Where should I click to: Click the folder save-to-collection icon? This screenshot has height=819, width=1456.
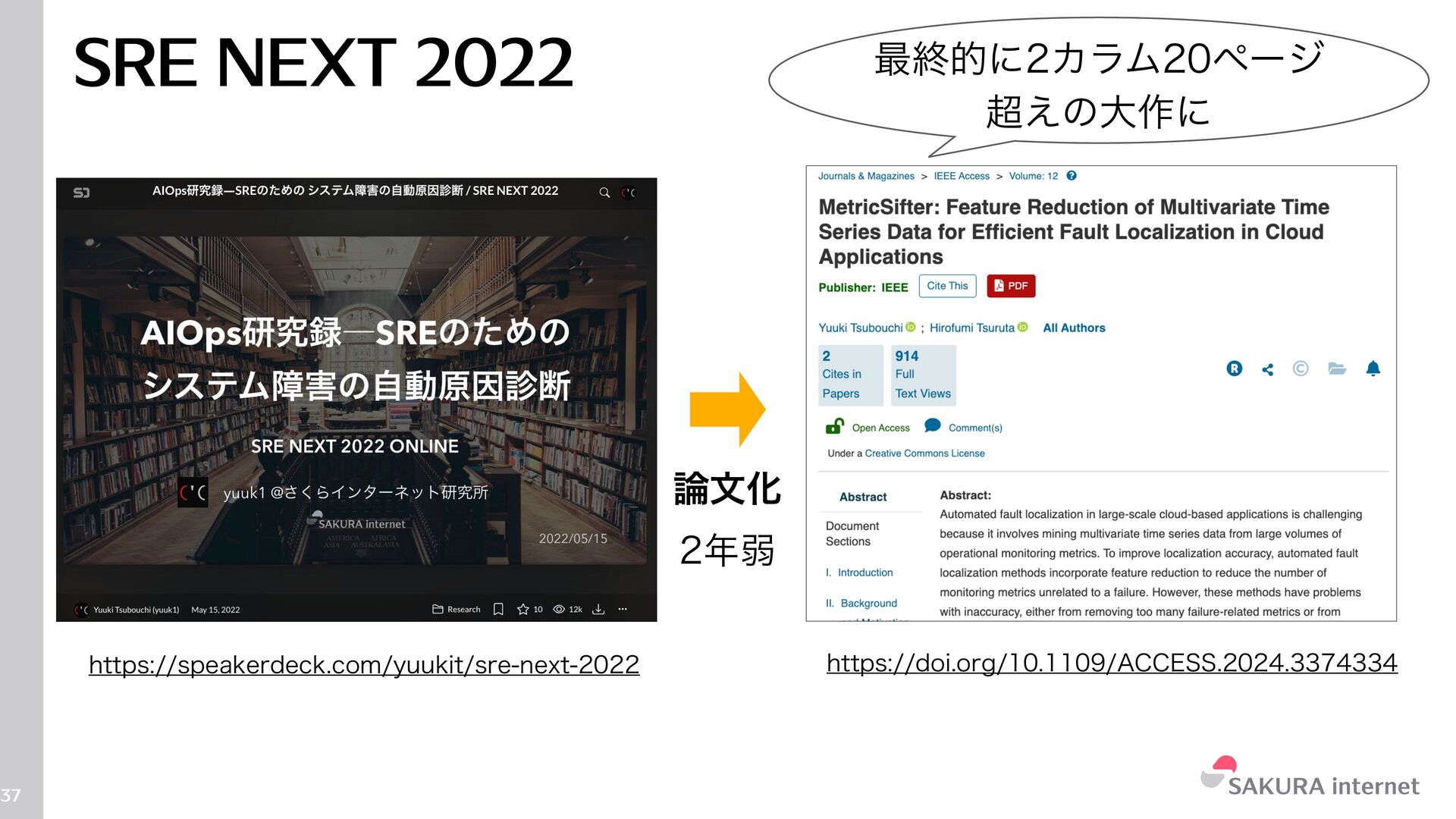1336,369
